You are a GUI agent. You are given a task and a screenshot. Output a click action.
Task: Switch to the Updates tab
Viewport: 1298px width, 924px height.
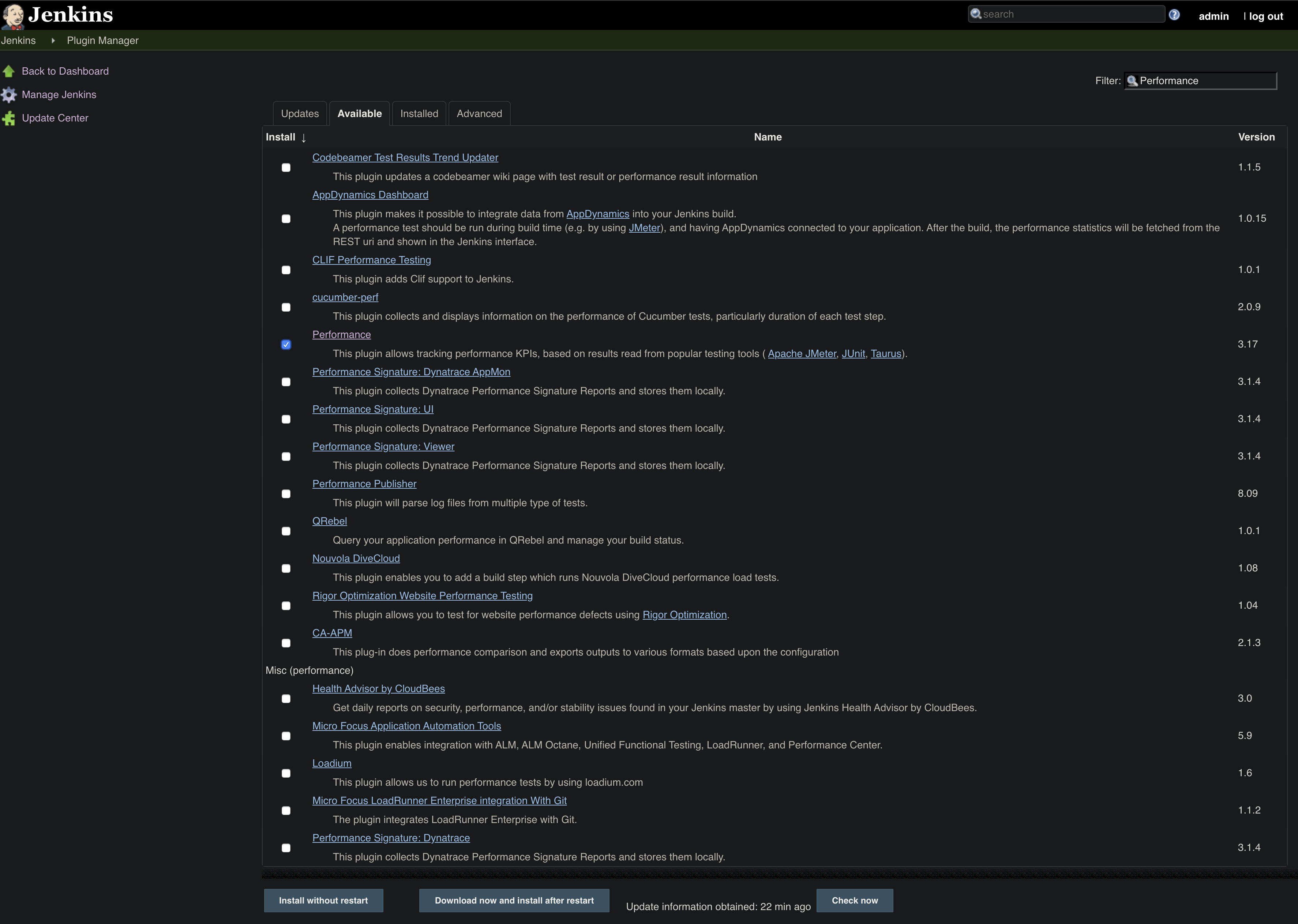point(300,114)
